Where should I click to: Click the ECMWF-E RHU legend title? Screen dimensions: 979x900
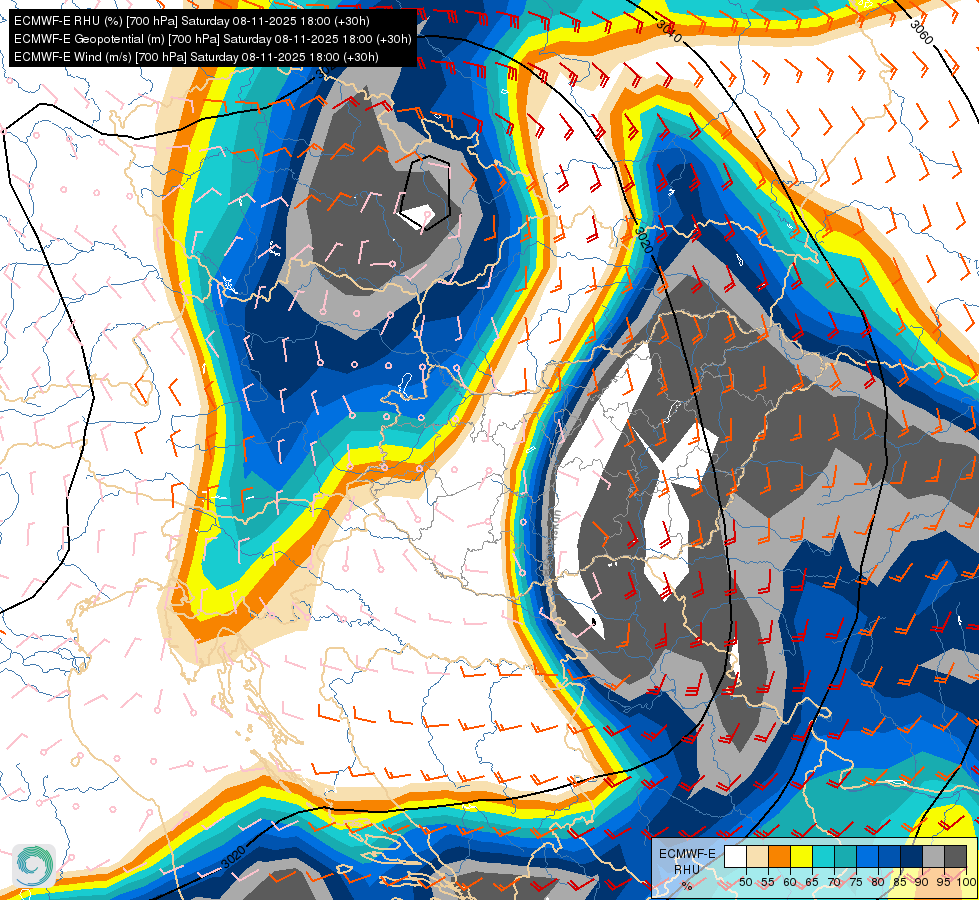click(x=687, y=861)
